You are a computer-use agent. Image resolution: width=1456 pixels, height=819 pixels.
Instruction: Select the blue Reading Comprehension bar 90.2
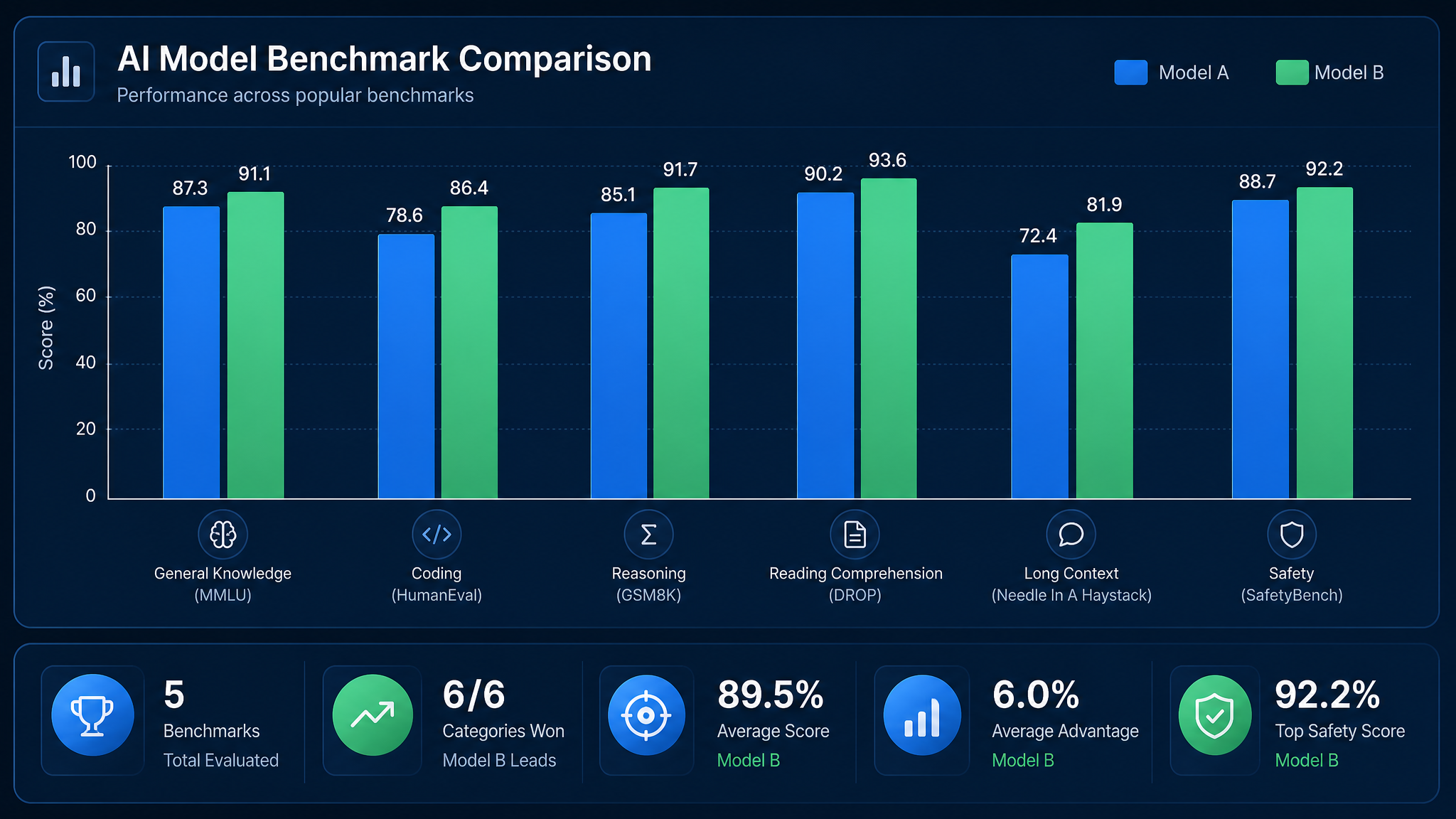[x=825, y=346]
